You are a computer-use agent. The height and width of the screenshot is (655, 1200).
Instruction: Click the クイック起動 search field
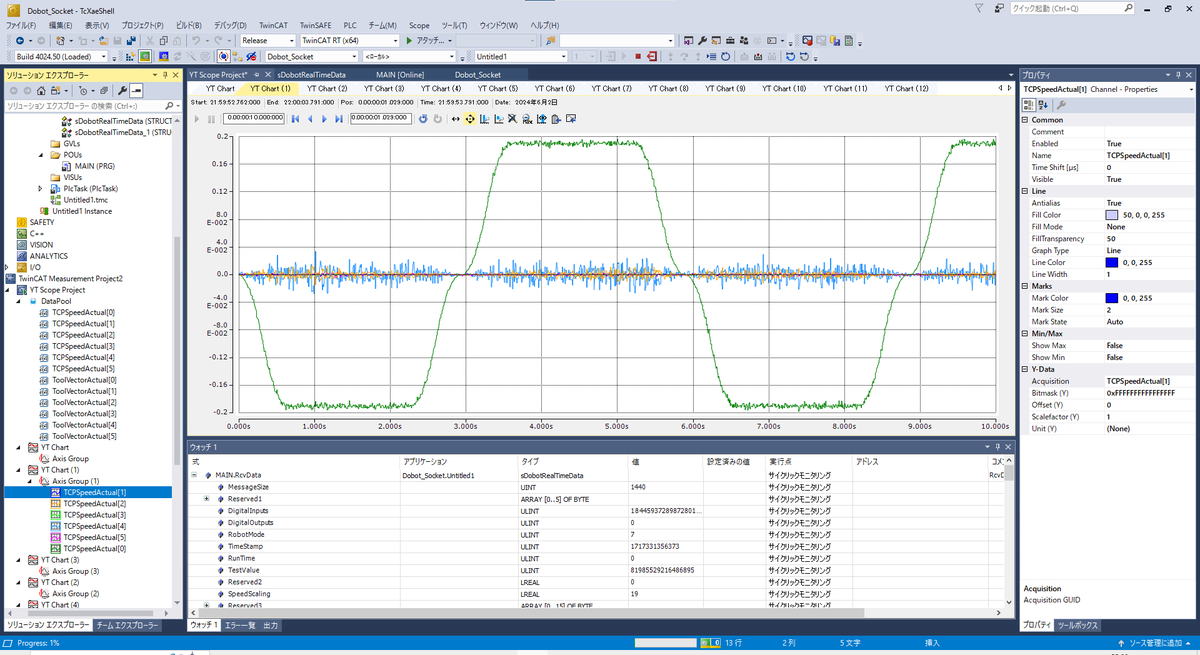(1072, 8)
